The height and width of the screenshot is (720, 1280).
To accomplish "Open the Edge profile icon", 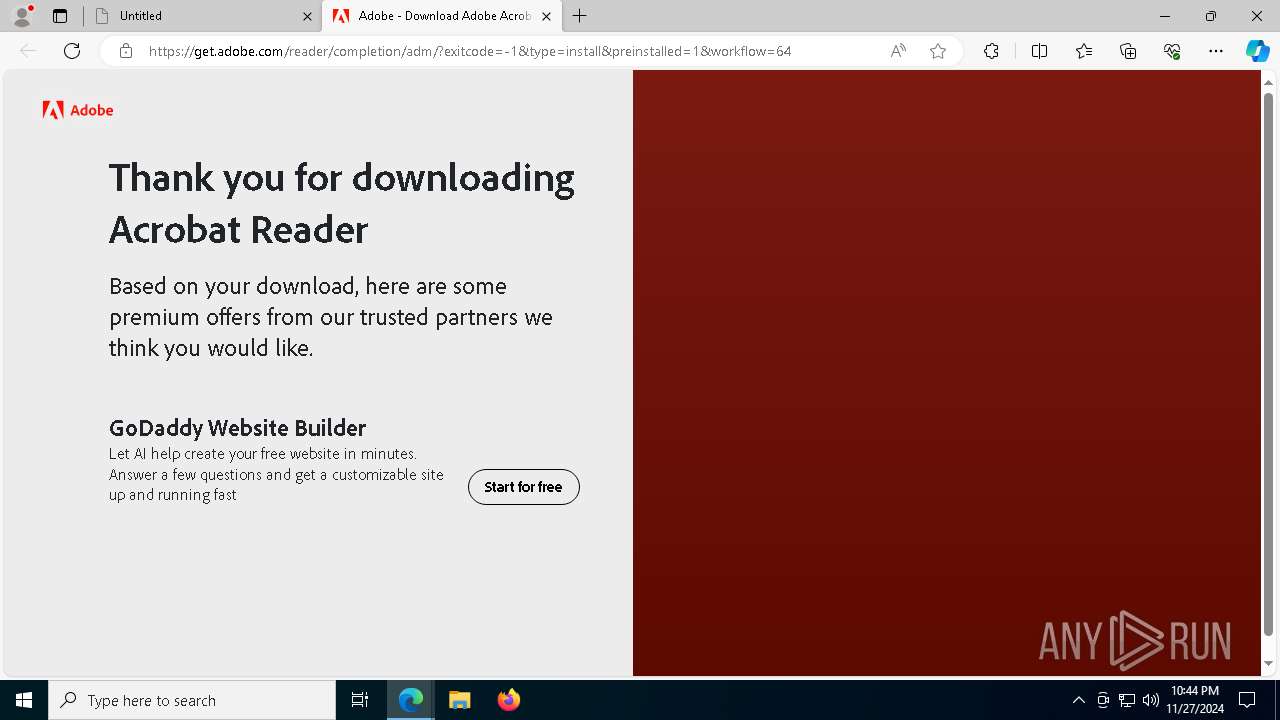I will tap(22, 16).
